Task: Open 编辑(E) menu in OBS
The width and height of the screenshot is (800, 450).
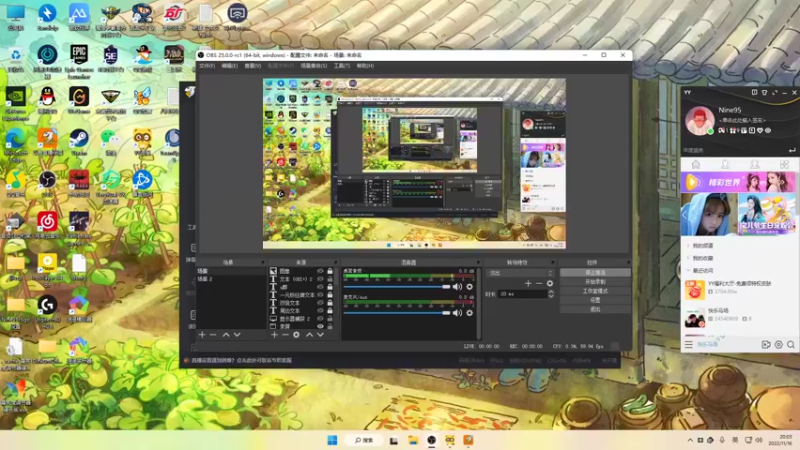Action: click(x=230, y=66)
